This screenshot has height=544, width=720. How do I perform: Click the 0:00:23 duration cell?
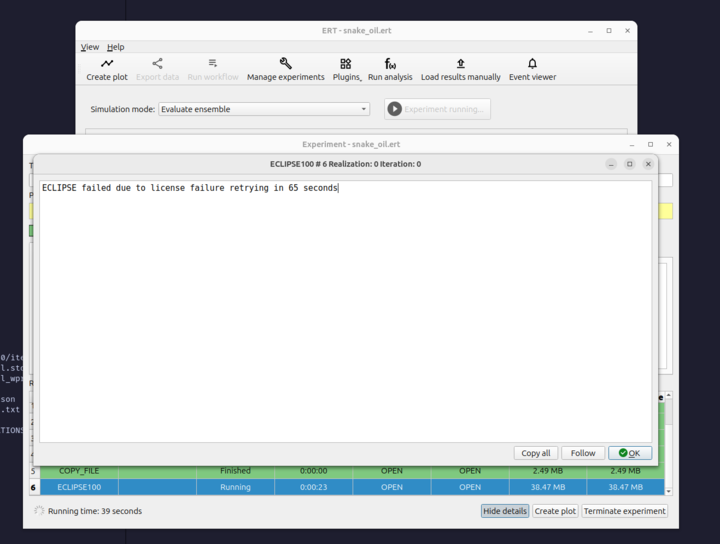pos(314,487)
